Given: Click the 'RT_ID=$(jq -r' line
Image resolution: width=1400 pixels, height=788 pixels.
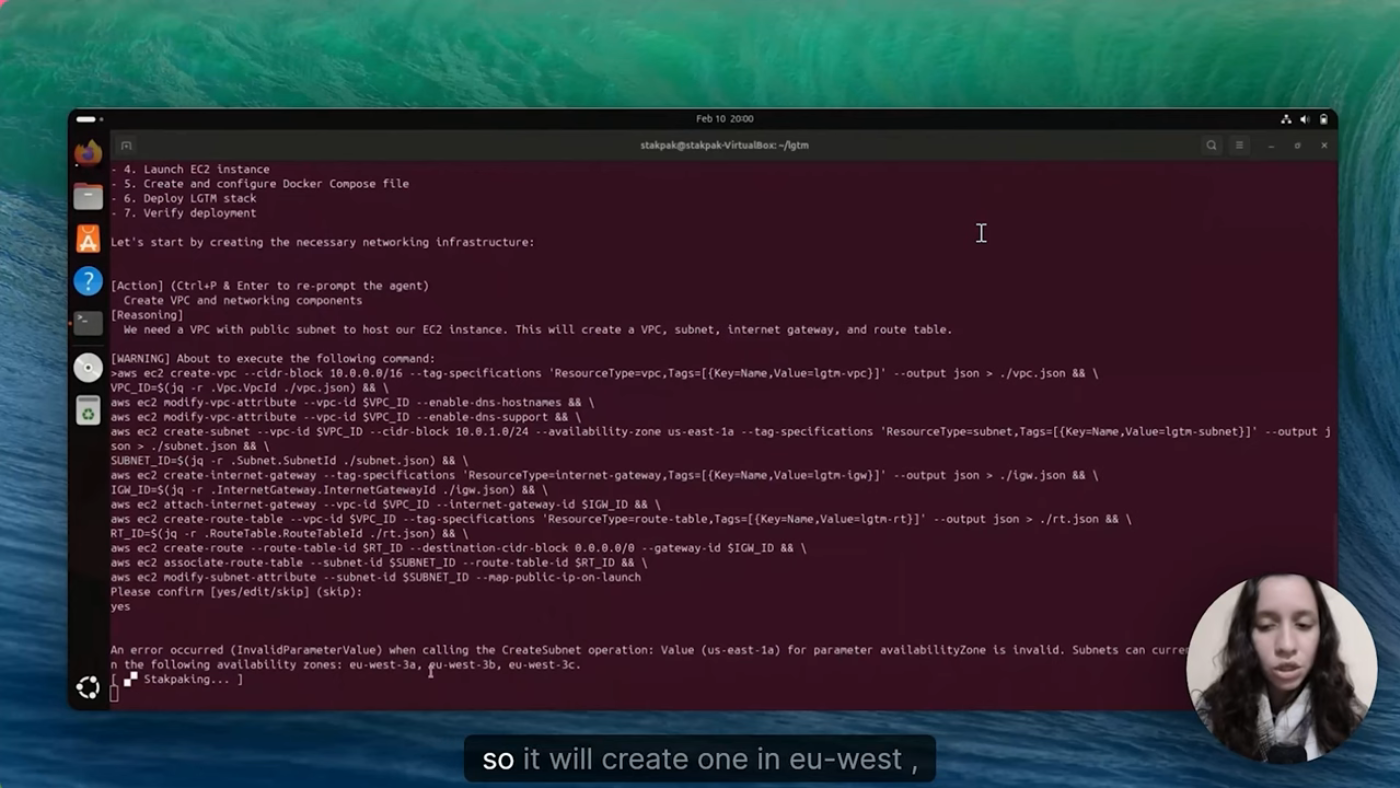Looking at the screenshot, I should pyautogui.click(x=289, y=534).
